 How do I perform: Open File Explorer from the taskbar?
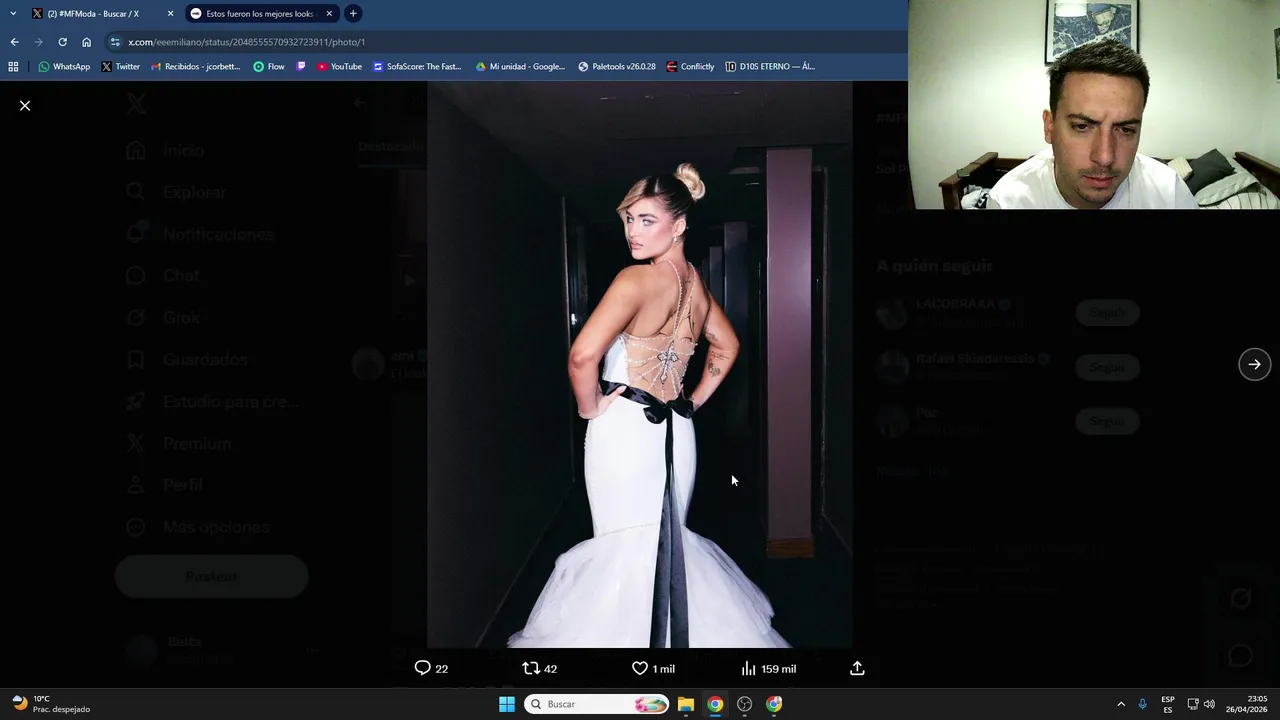tap(686, 704)
